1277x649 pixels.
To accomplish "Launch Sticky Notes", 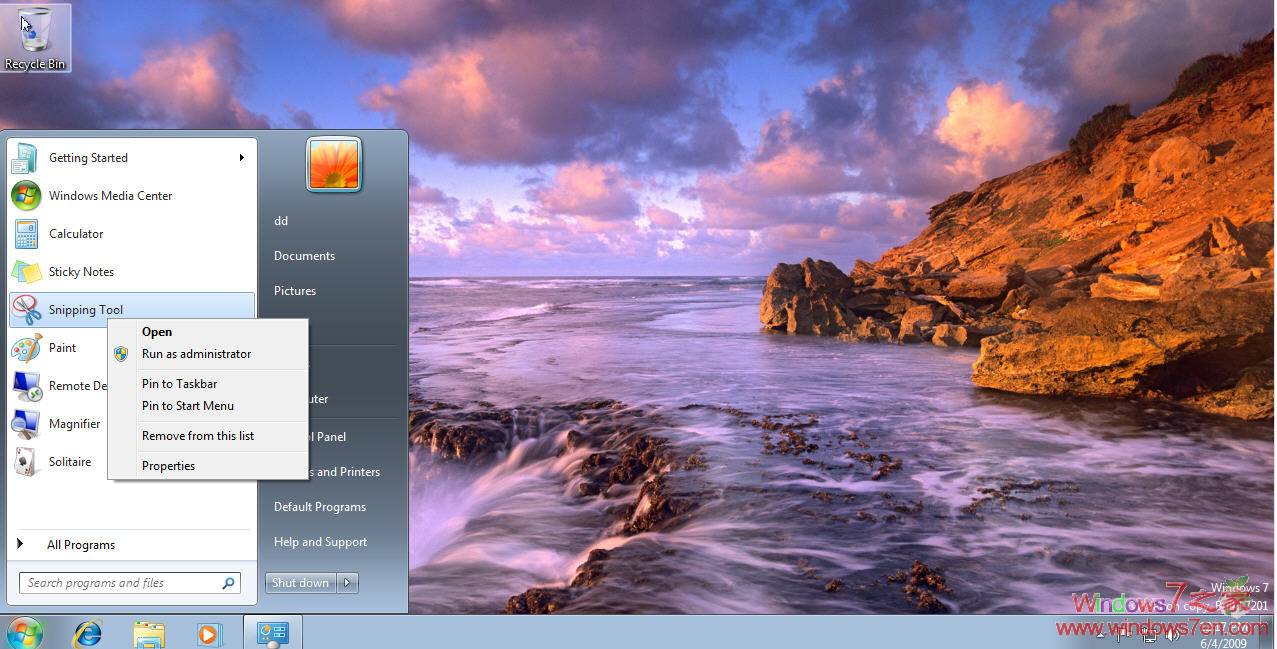I will coord(81,271).
